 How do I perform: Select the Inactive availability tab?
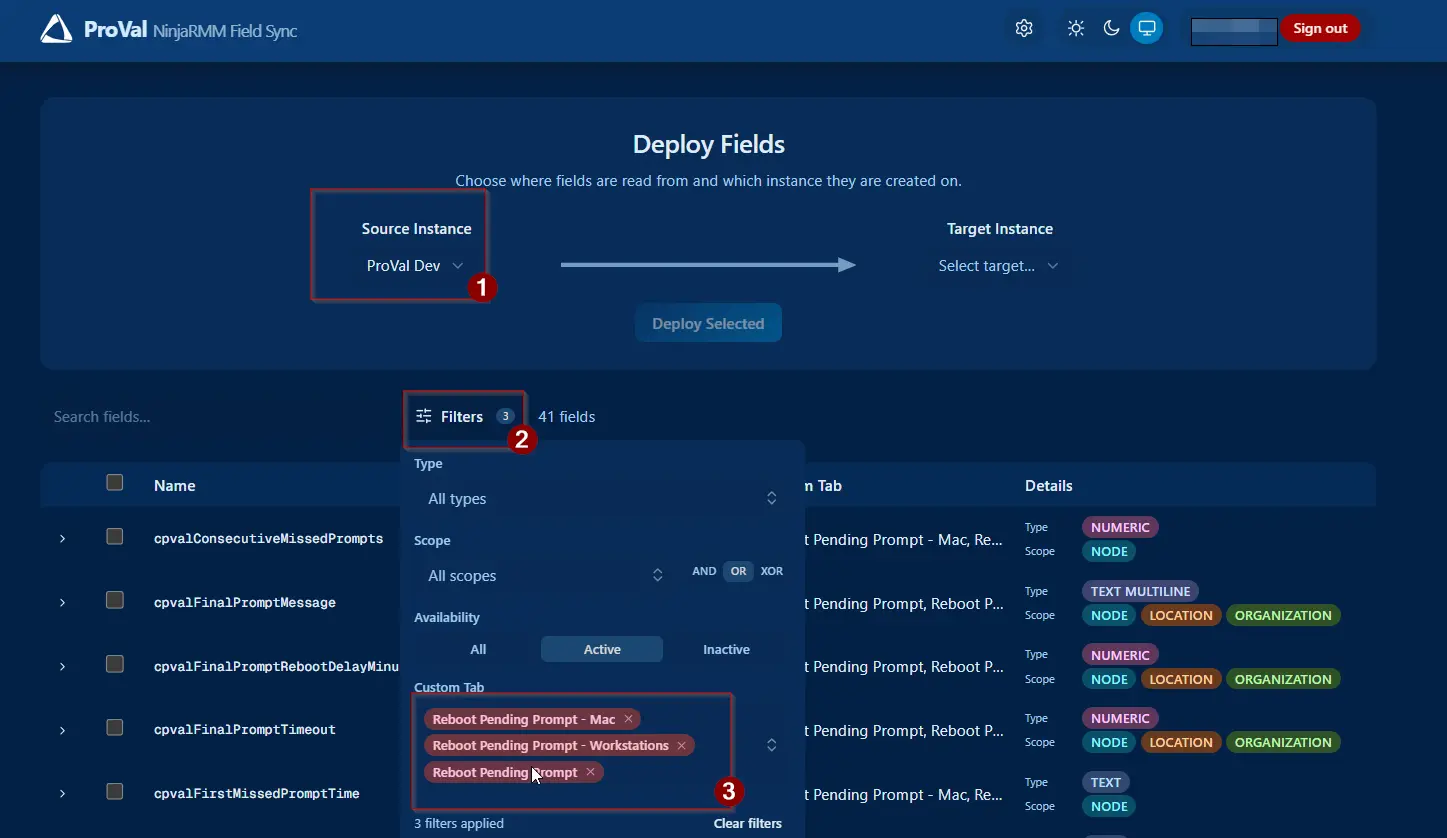pos(726,649)
